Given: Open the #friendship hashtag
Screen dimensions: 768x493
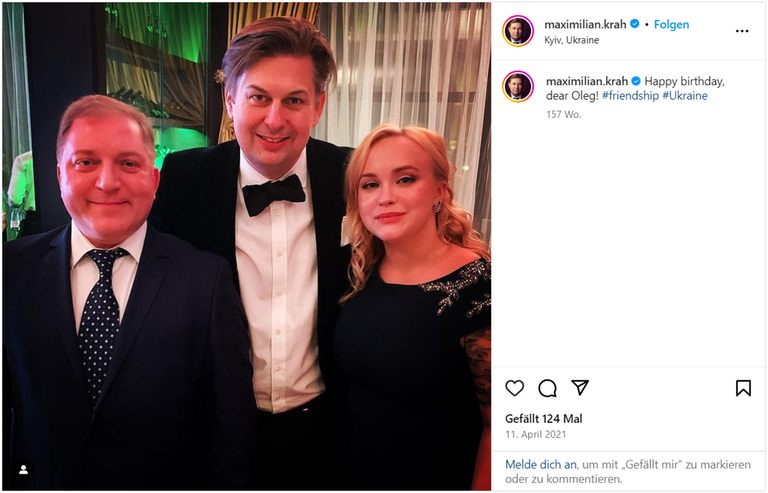Looking at the screenshot, I should pyautogui.click(x=629, y=96).
